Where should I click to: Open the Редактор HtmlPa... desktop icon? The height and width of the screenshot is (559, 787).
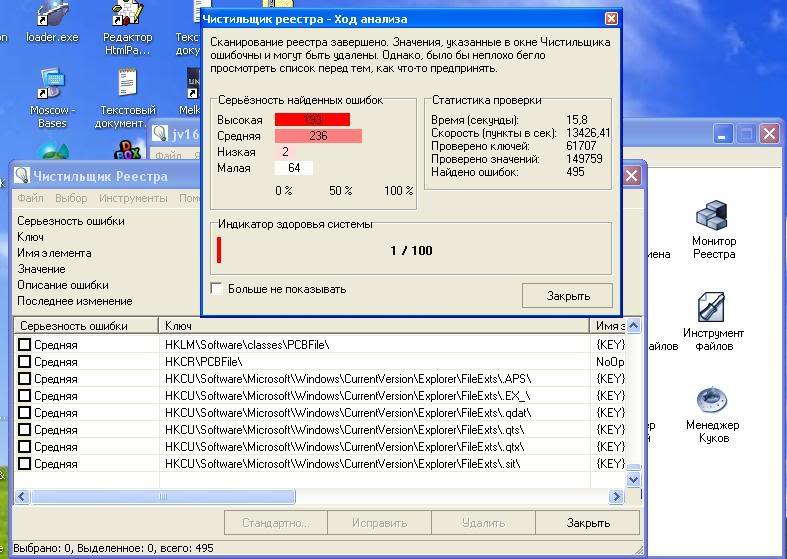pos(127,28)
